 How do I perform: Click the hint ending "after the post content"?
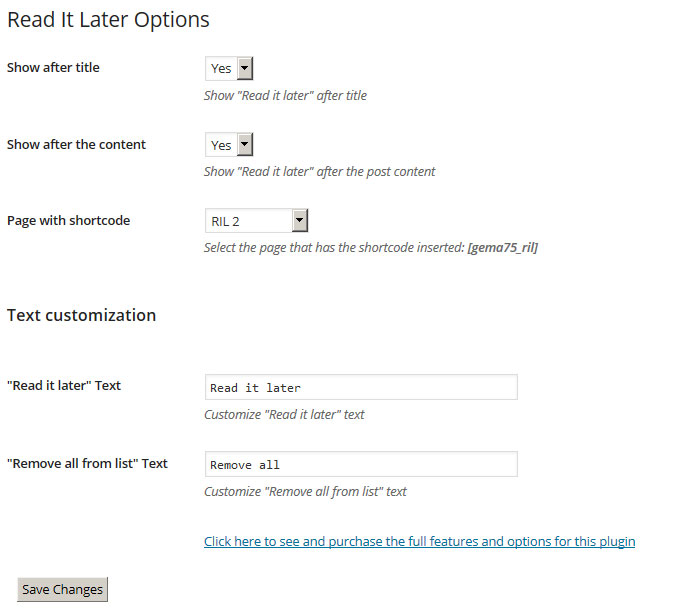319,171
